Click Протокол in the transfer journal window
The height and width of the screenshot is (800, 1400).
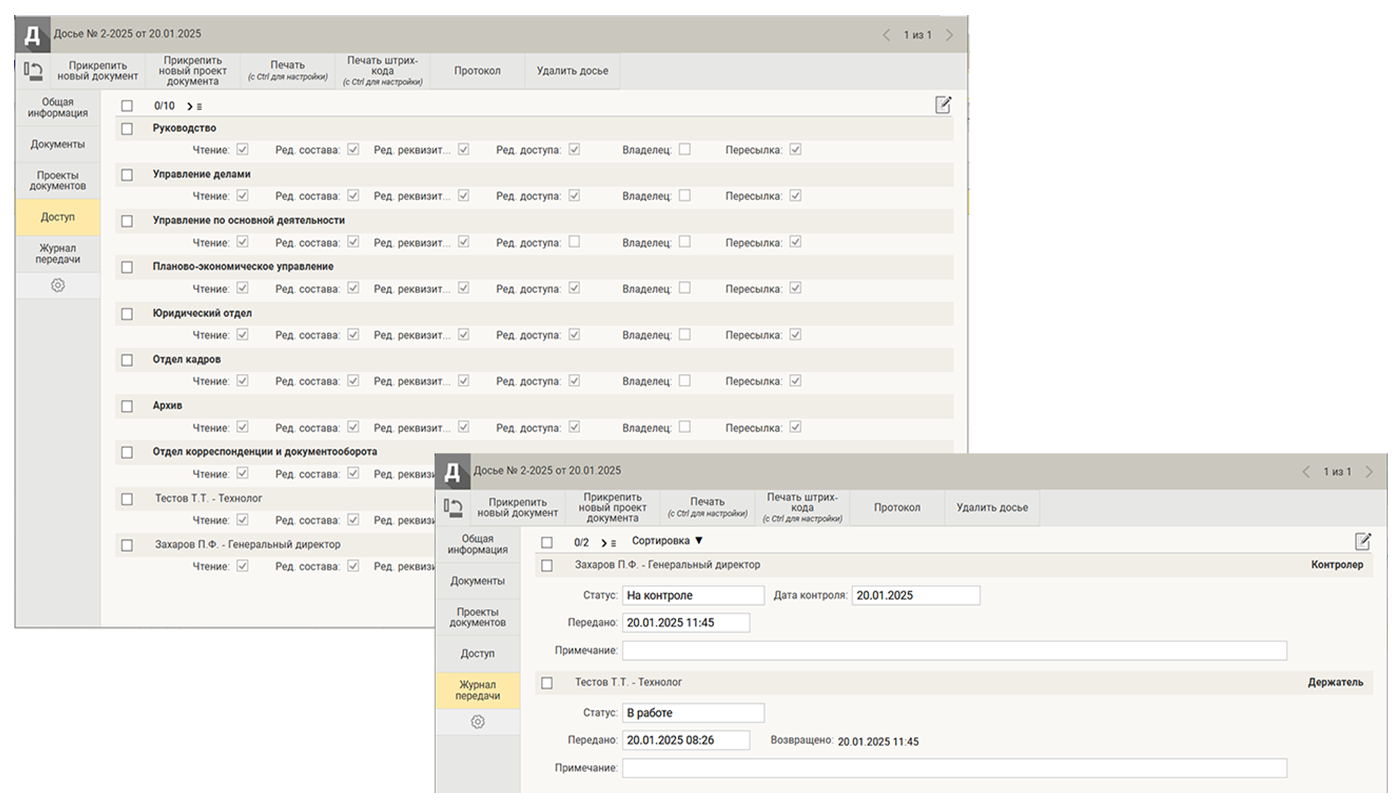point(897,508)
